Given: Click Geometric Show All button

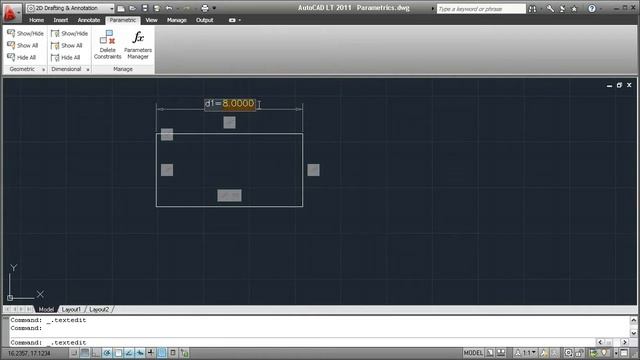Looking at the screenshot, I should pos(23,45).
